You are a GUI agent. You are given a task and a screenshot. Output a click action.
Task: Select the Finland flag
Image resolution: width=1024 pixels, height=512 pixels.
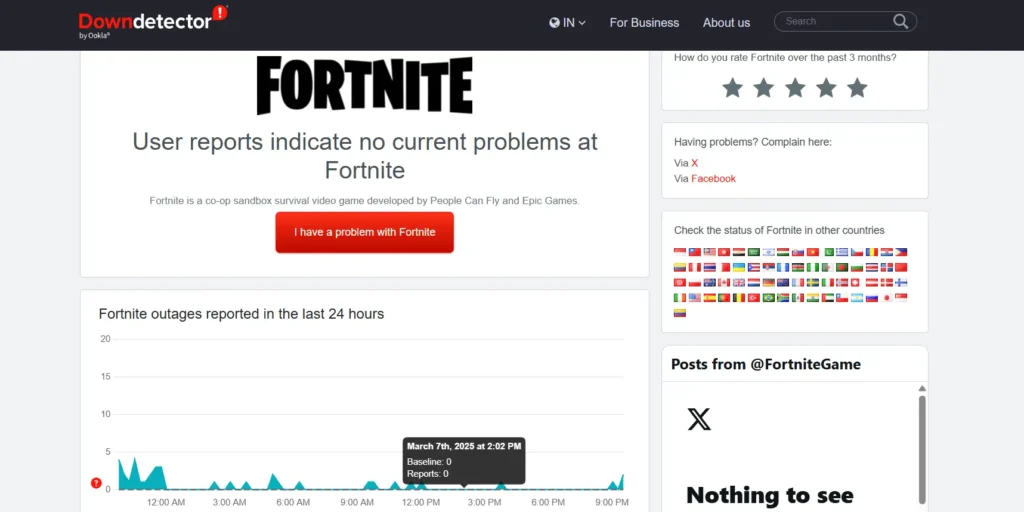(x=901, y=283)
